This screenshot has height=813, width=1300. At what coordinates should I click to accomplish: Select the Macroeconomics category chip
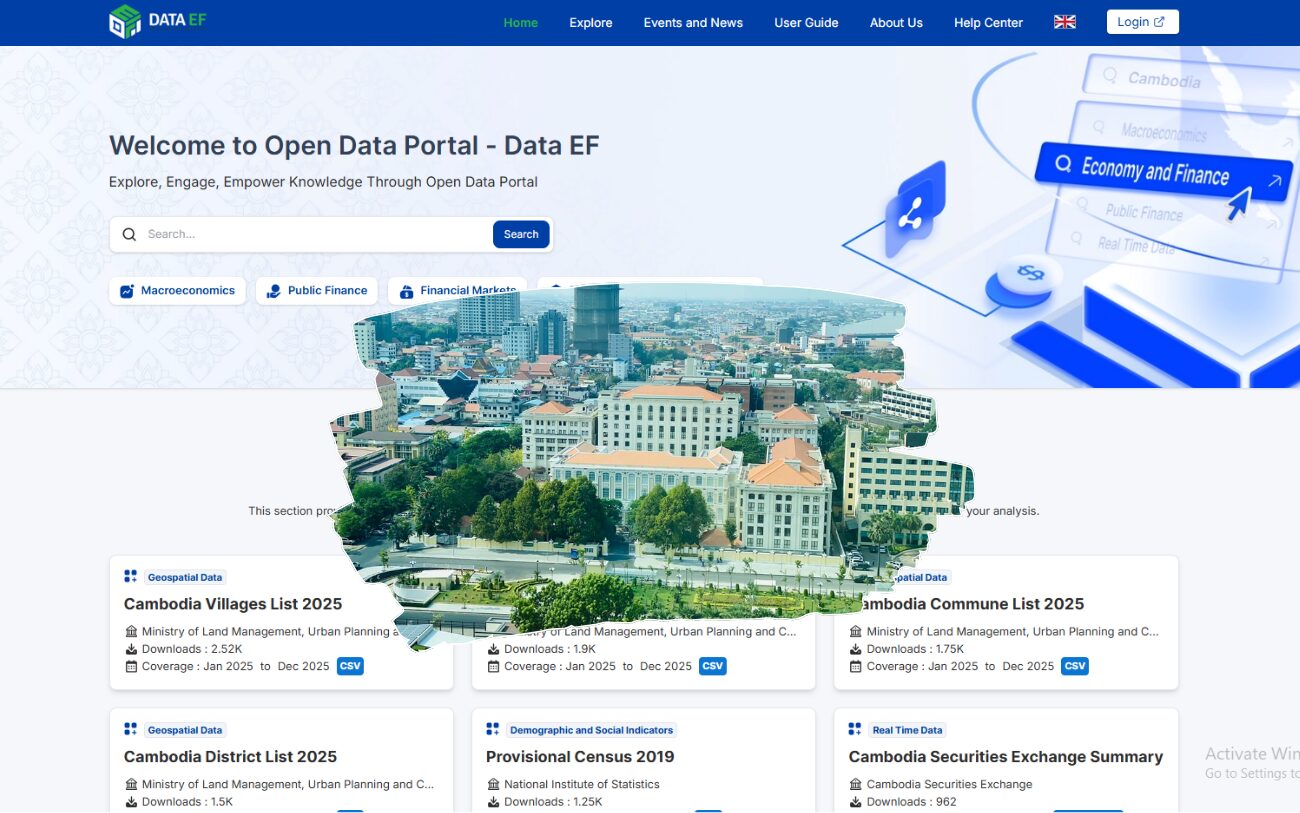click(x=177, y=290)
